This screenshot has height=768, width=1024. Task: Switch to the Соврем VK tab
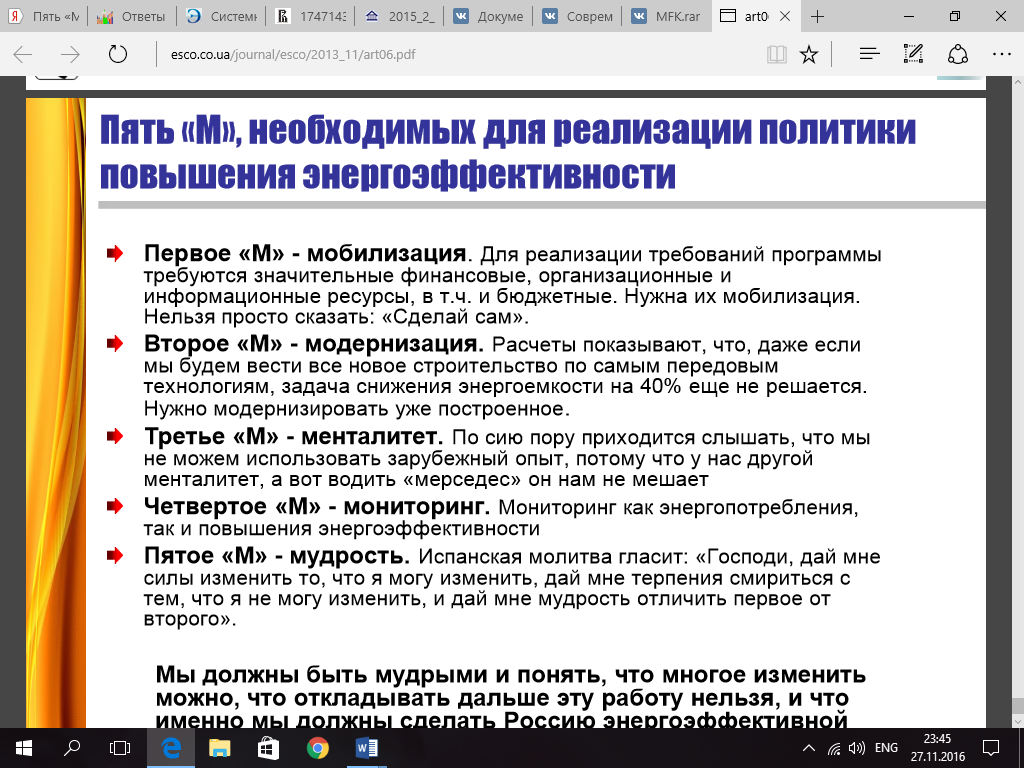click(x=577, y=16)
